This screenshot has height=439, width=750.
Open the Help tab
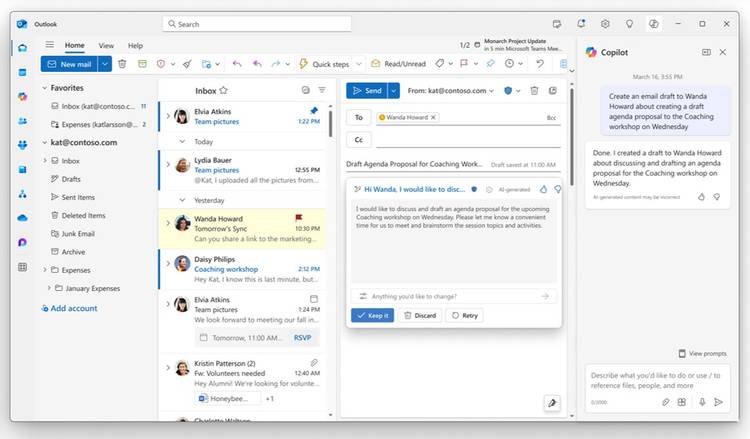pyautogui.click(x=135, y=45)
